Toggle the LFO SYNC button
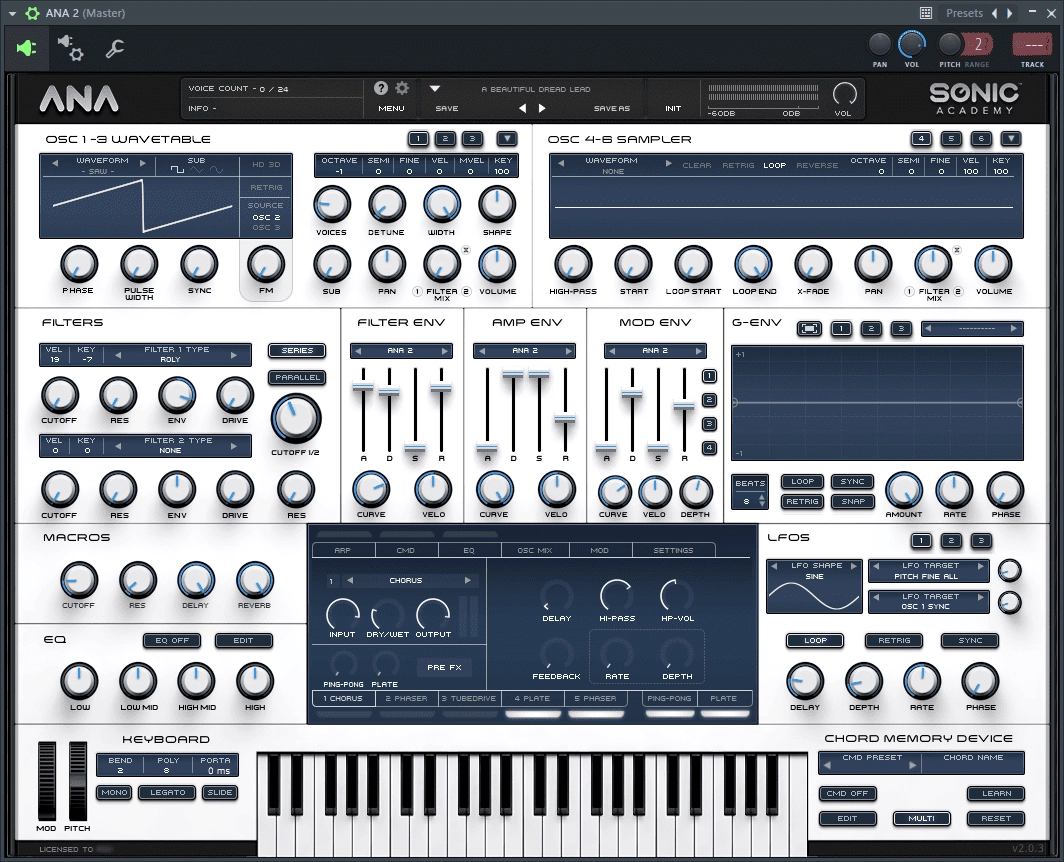This screenshot has width=1064, height=862. pos(970,640)
